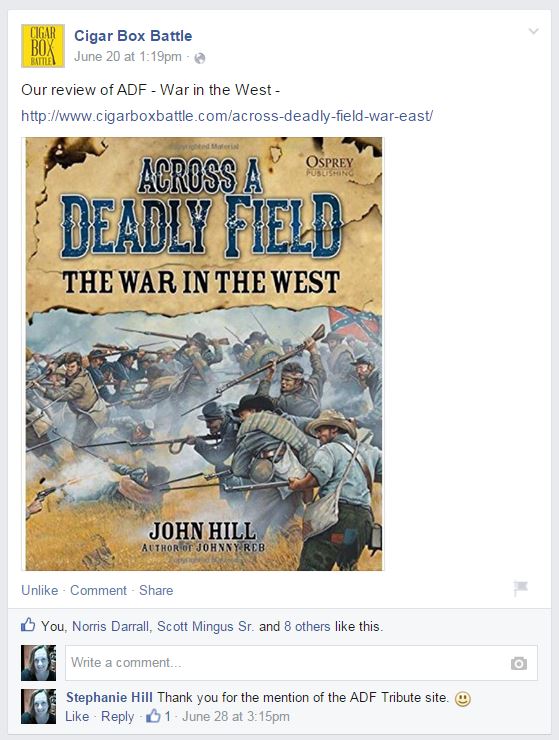
Task: Toggle Unlike on the post
Action: coord(40,590)
